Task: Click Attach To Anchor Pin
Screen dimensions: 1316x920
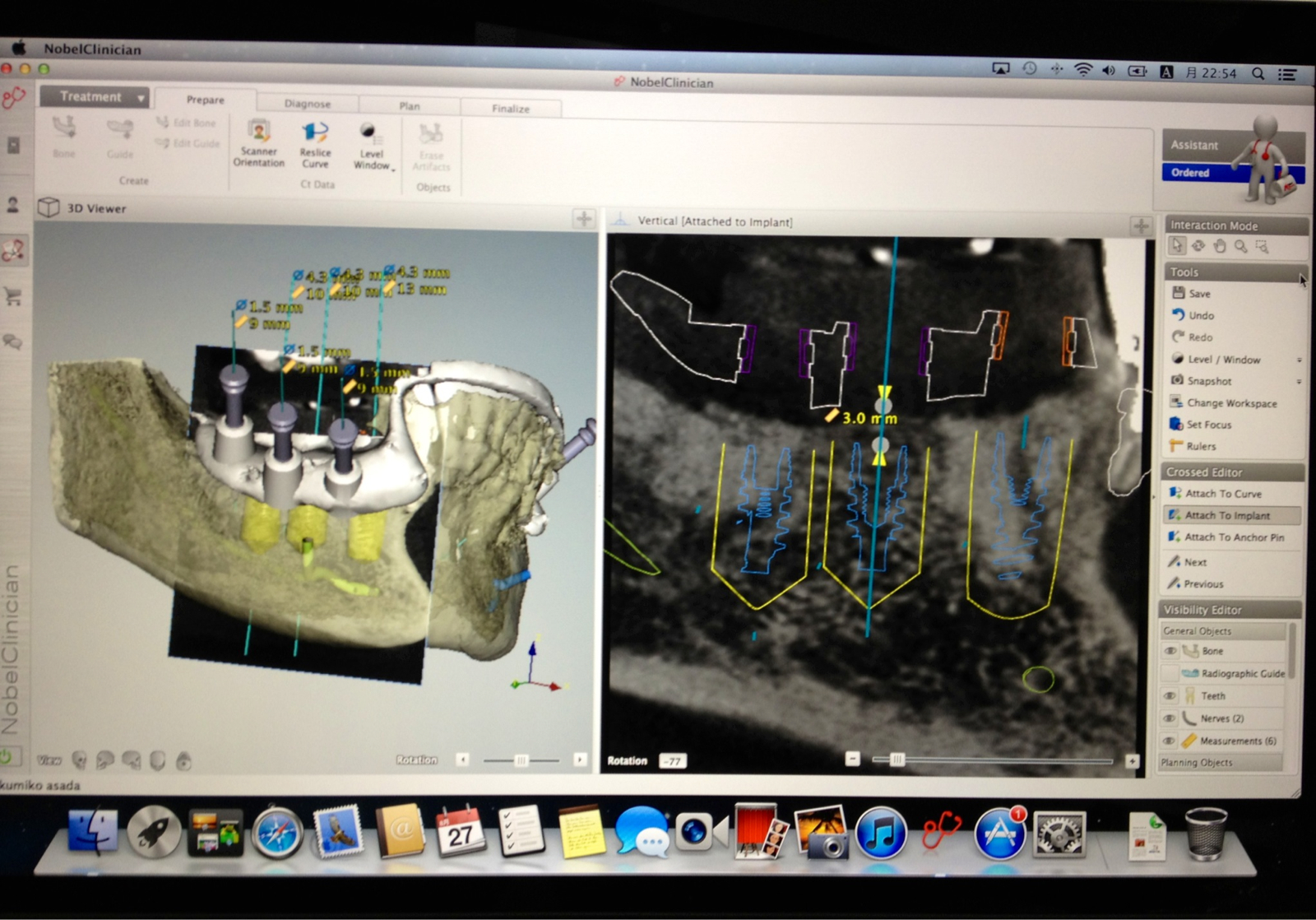Action: pos(1226,537)
